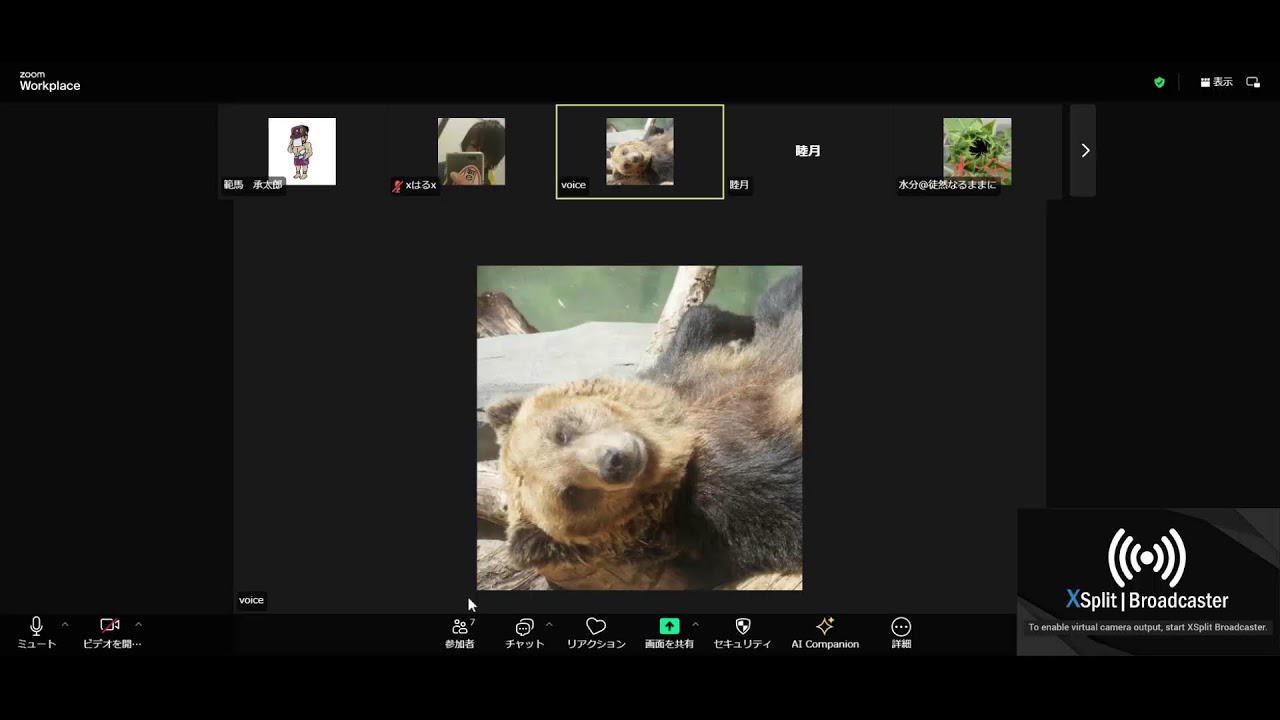
Task: Expand the chat options arrow
Action: click(x=549, y=624)
